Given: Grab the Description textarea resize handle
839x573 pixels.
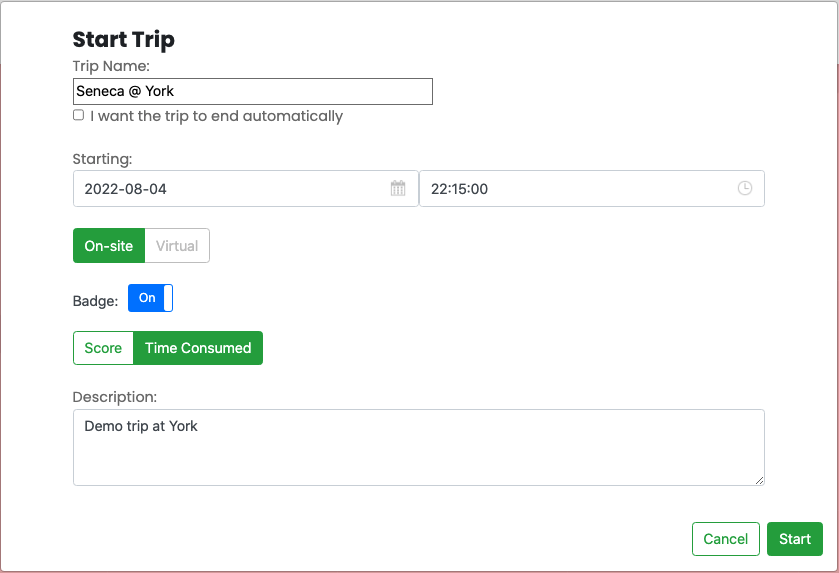Looking at the screenshot, I should pyautogui.click(x=759, y=480).
